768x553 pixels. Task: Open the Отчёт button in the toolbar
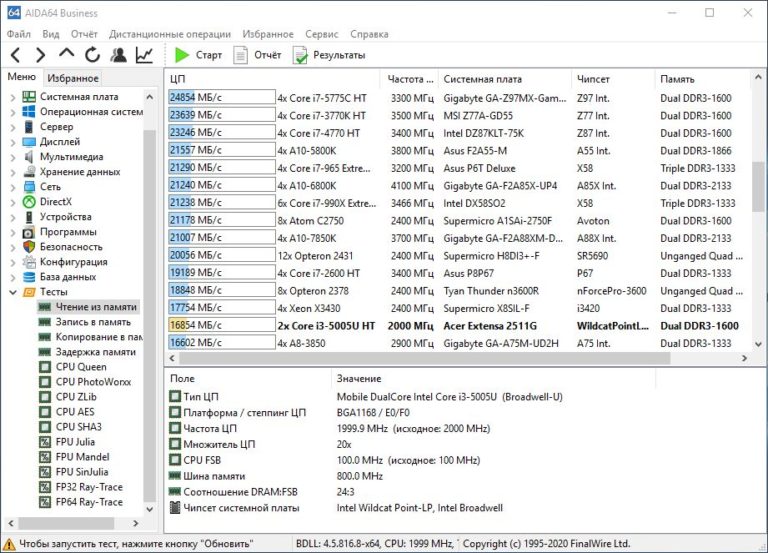[x=257, y=55]
